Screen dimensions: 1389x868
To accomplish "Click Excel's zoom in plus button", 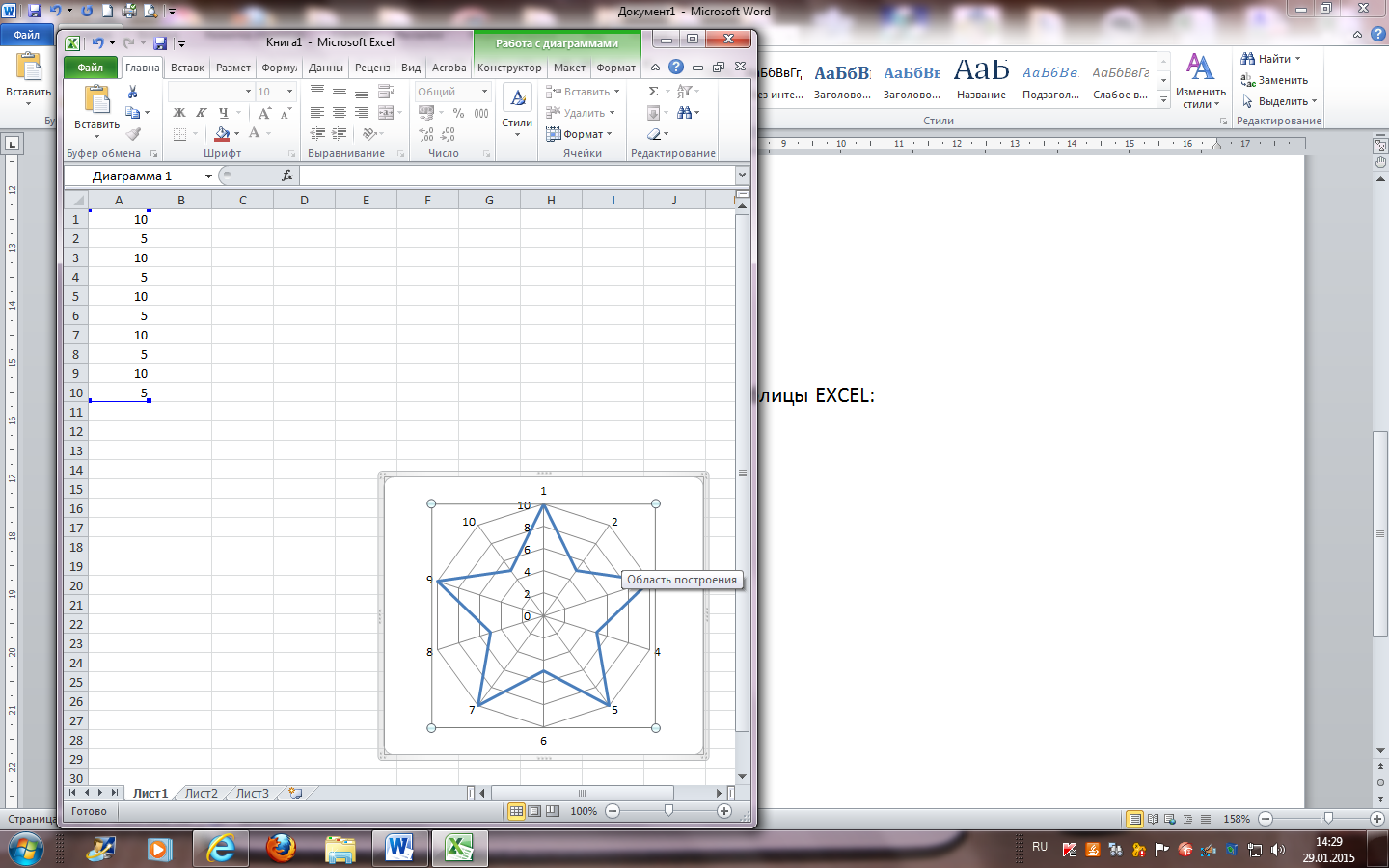I will tap(724, 811).
